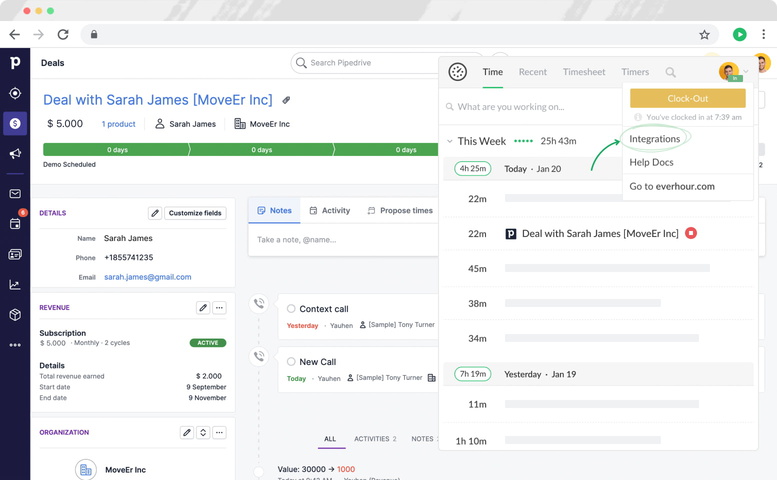777x480 pixels.
Task: Click phone icon beside New Call
Action: 259,356
